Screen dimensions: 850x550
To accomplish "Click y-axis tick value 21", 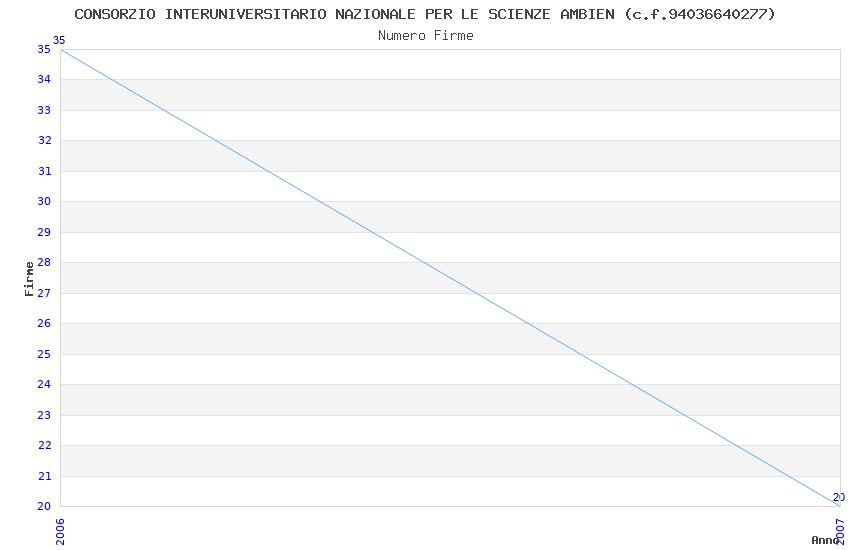I will [x=44, y=476].
